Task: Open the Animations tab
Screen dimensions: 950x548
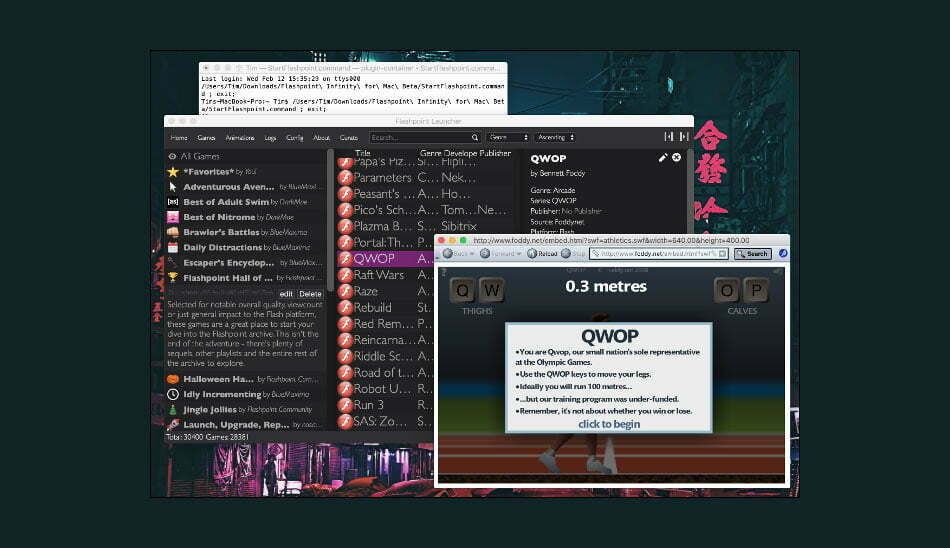Action: pos(240,138)
